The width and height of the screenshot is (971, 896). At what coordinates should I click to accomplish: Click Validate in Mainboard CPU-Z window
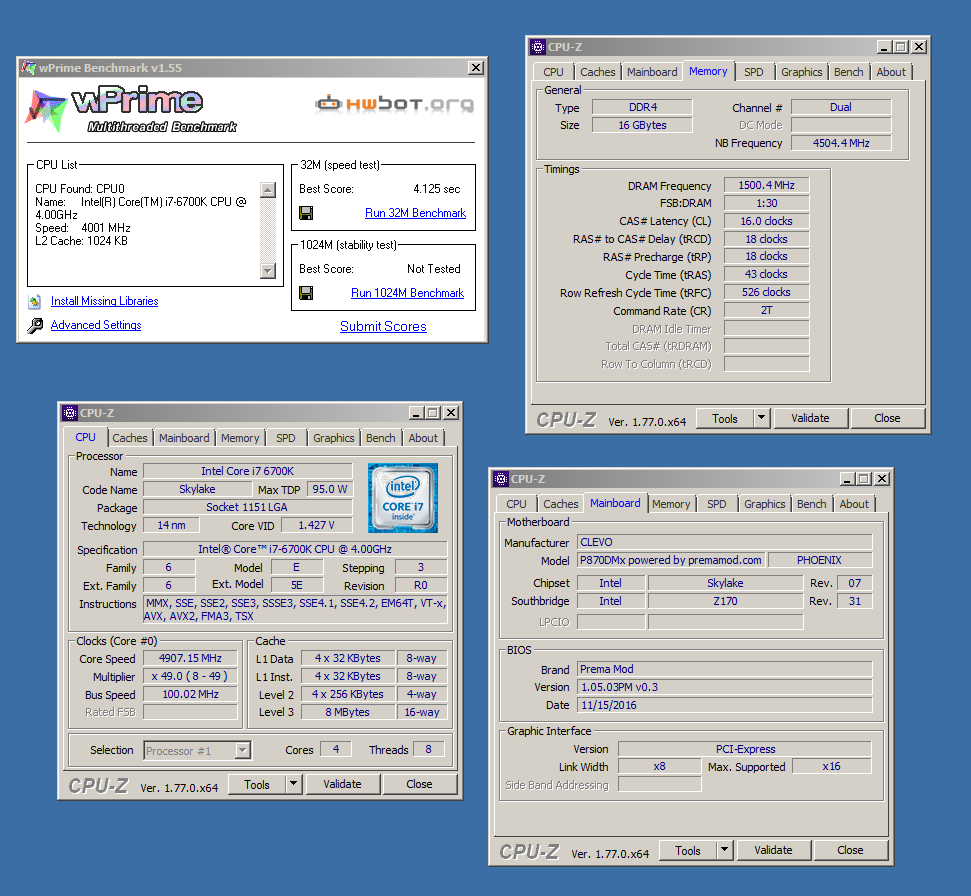click(773, 851)
